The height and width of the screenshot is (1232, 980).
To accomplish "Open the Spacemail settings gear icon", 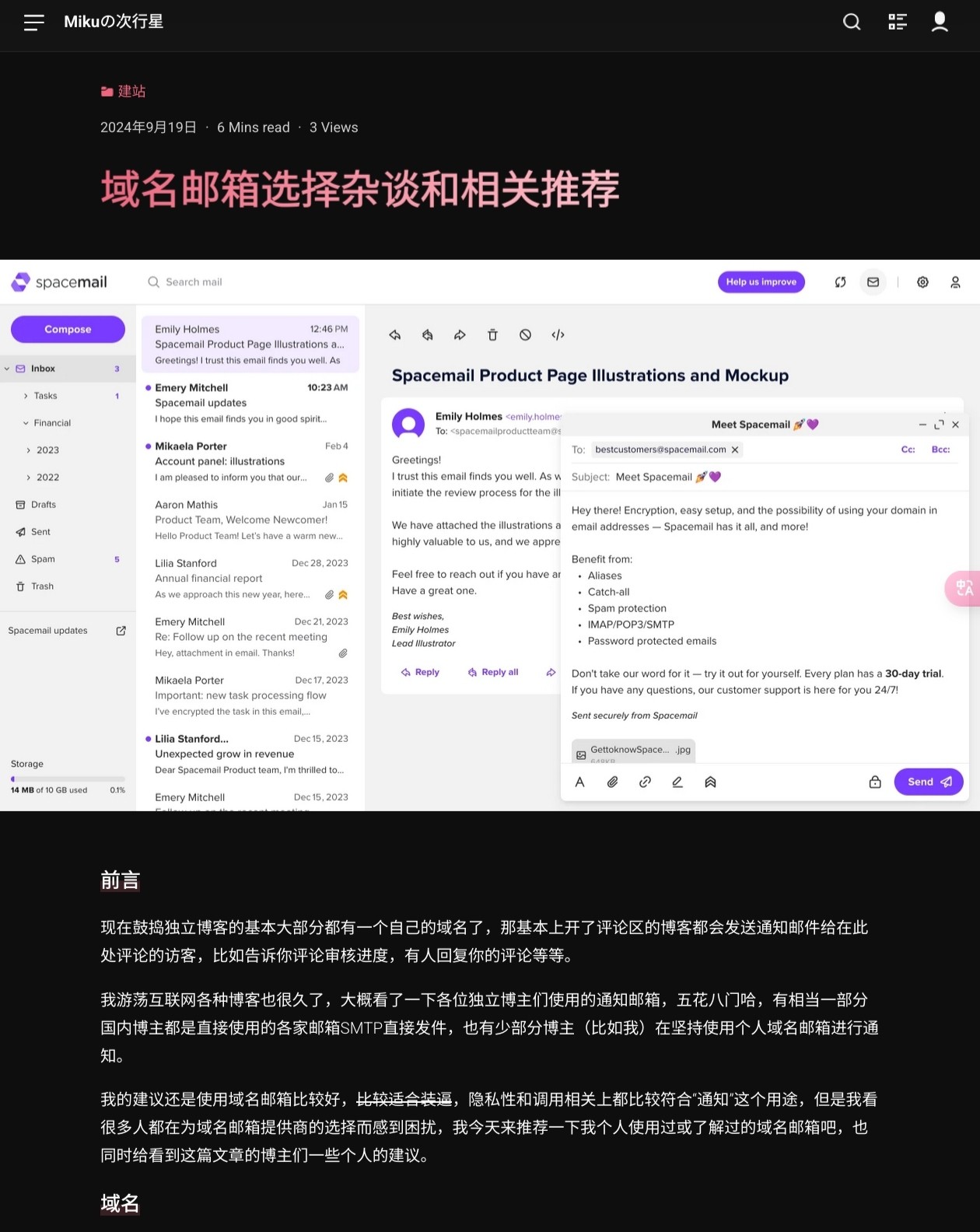I will coord(922,282).
